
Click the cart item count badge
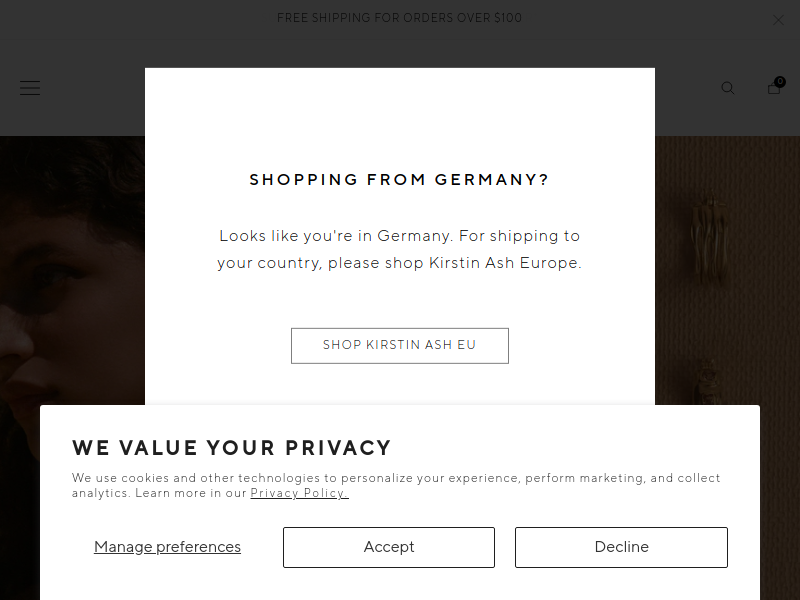click(780, 82)
